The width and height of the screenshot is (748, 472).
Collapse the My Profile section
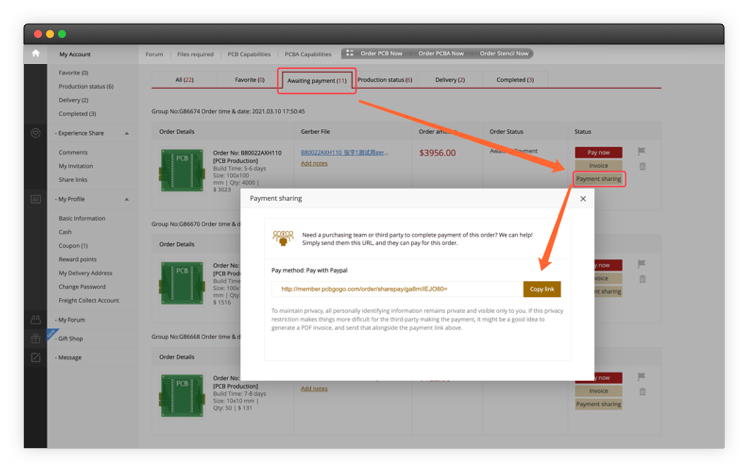click(127, 199)
